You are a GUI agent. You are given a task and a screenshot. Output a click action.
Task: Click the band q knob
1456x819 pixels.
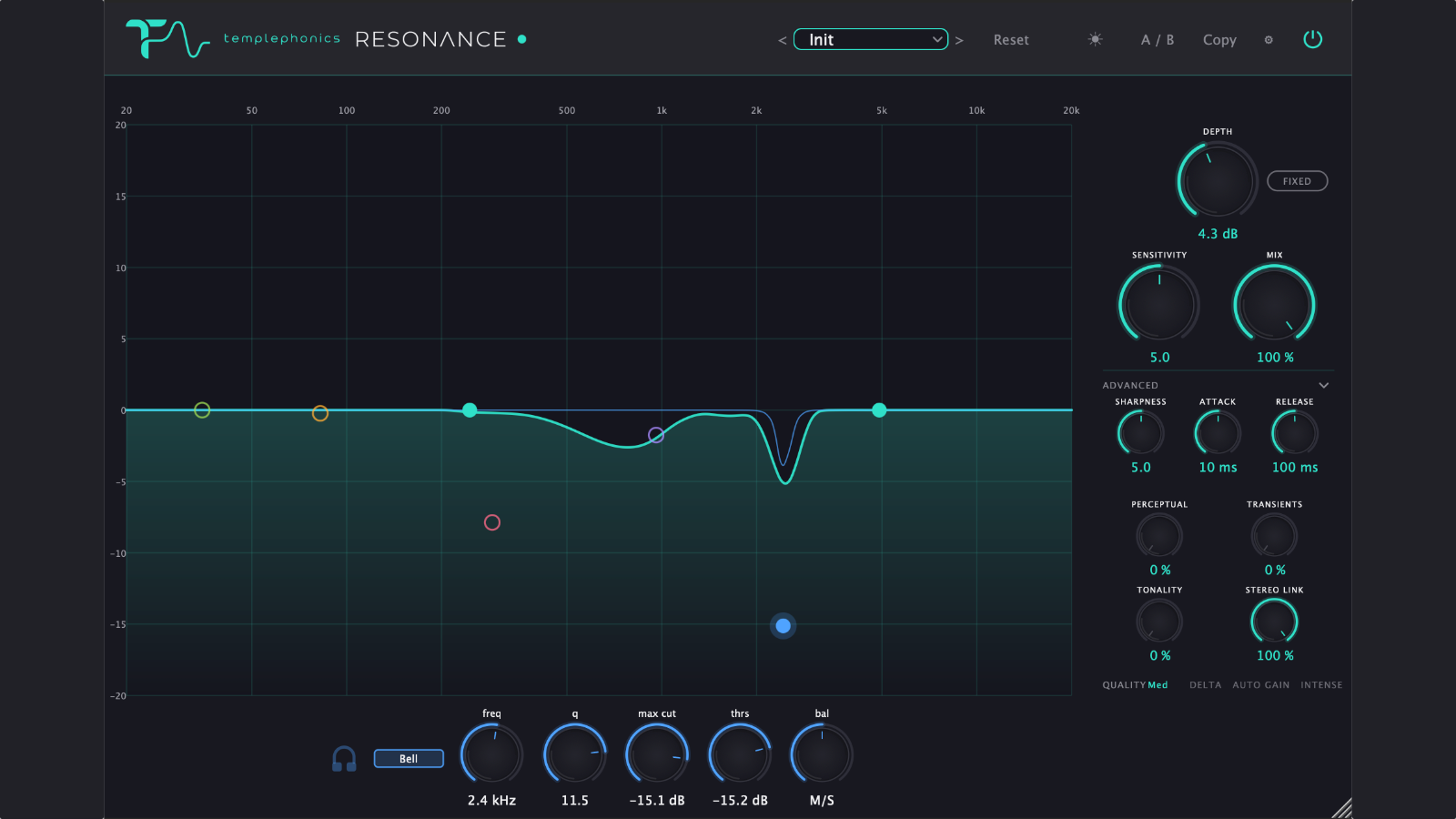click(575, 754)
